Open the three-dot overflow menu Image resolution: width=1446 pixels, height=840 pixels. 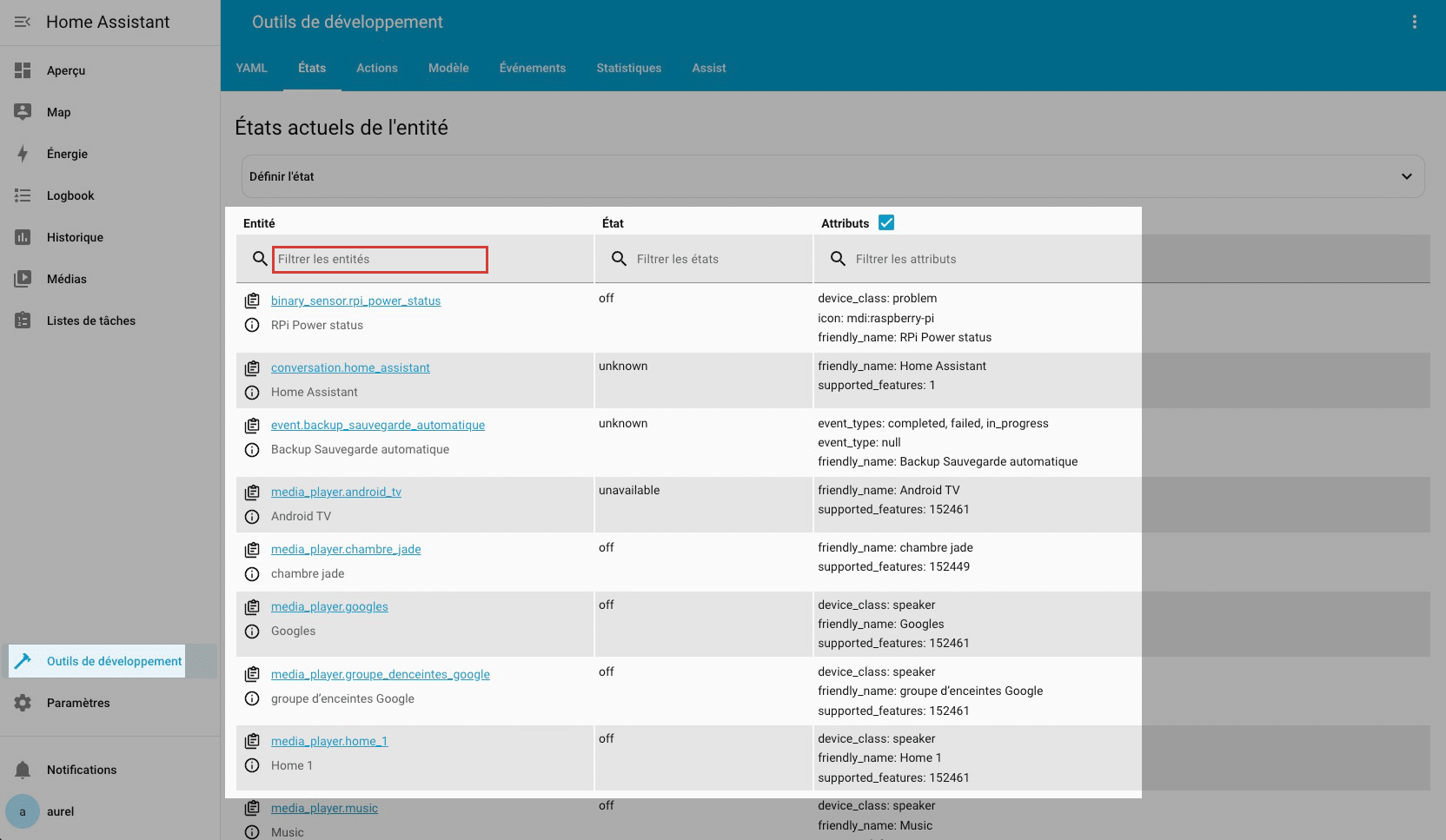[1415, 22]
